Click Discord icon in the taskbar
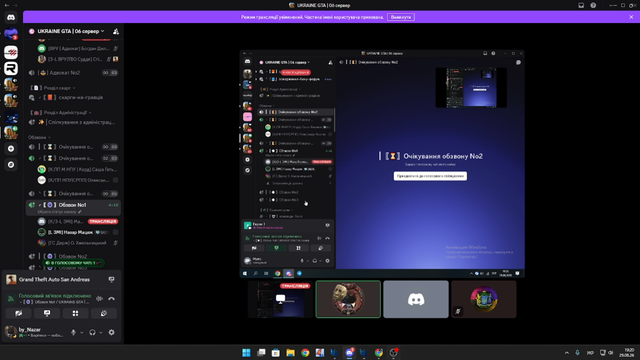 (x=349, y=353)
